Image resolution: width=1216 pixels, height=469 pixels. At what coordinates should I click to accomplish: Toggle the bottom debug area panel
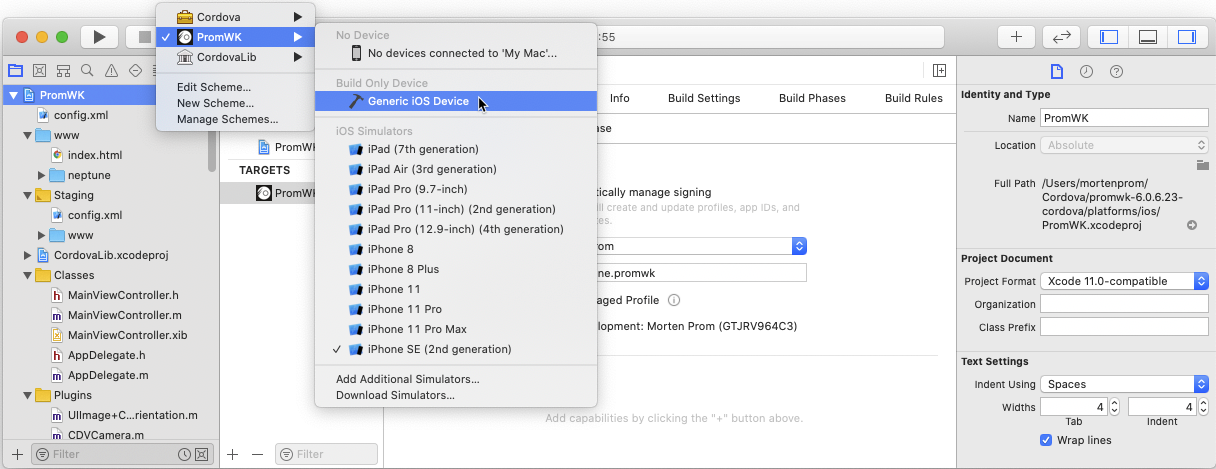(1148, 37)
